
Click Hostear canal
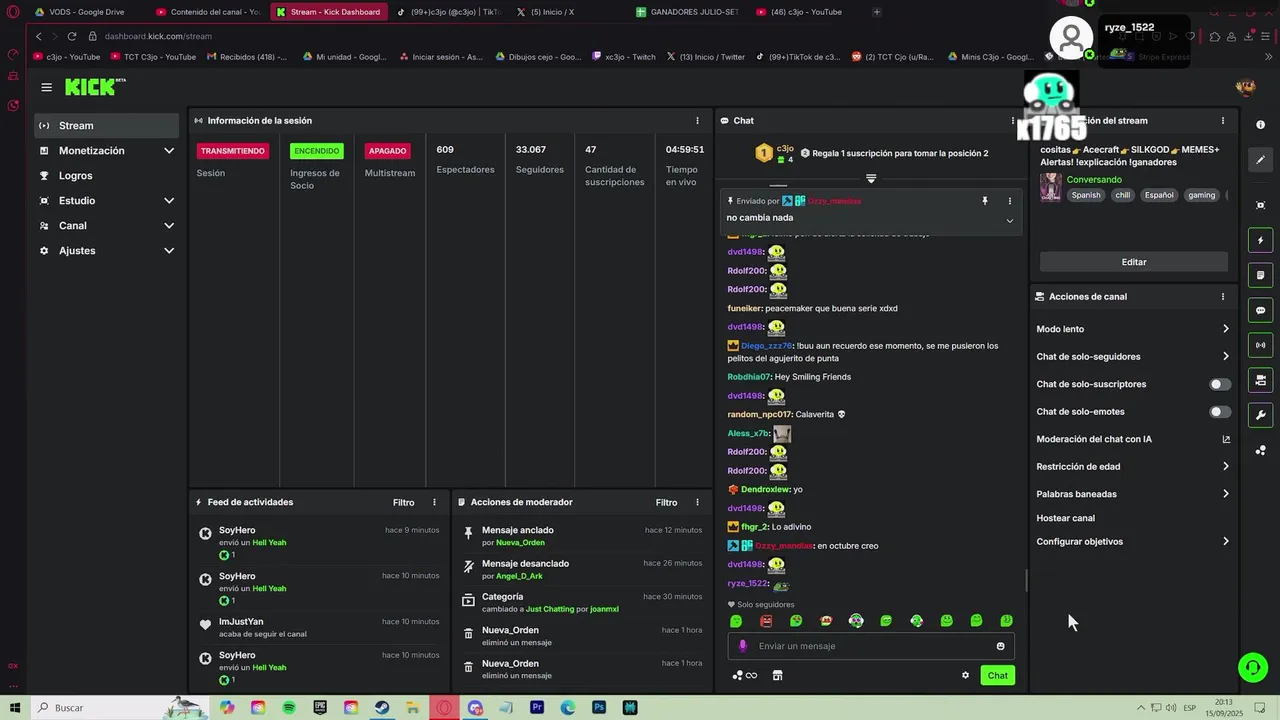[x=1065, y=518]
